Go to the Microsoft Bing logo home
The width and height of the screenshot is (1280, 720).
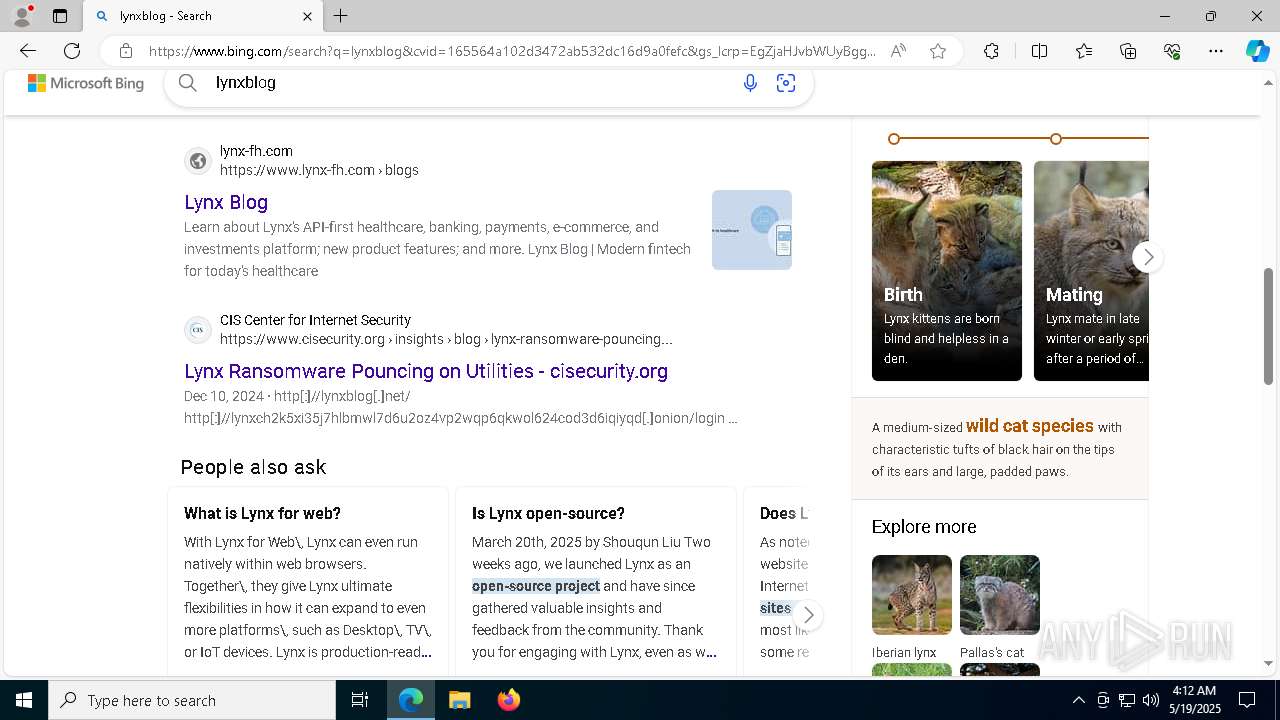click(86, 83)
